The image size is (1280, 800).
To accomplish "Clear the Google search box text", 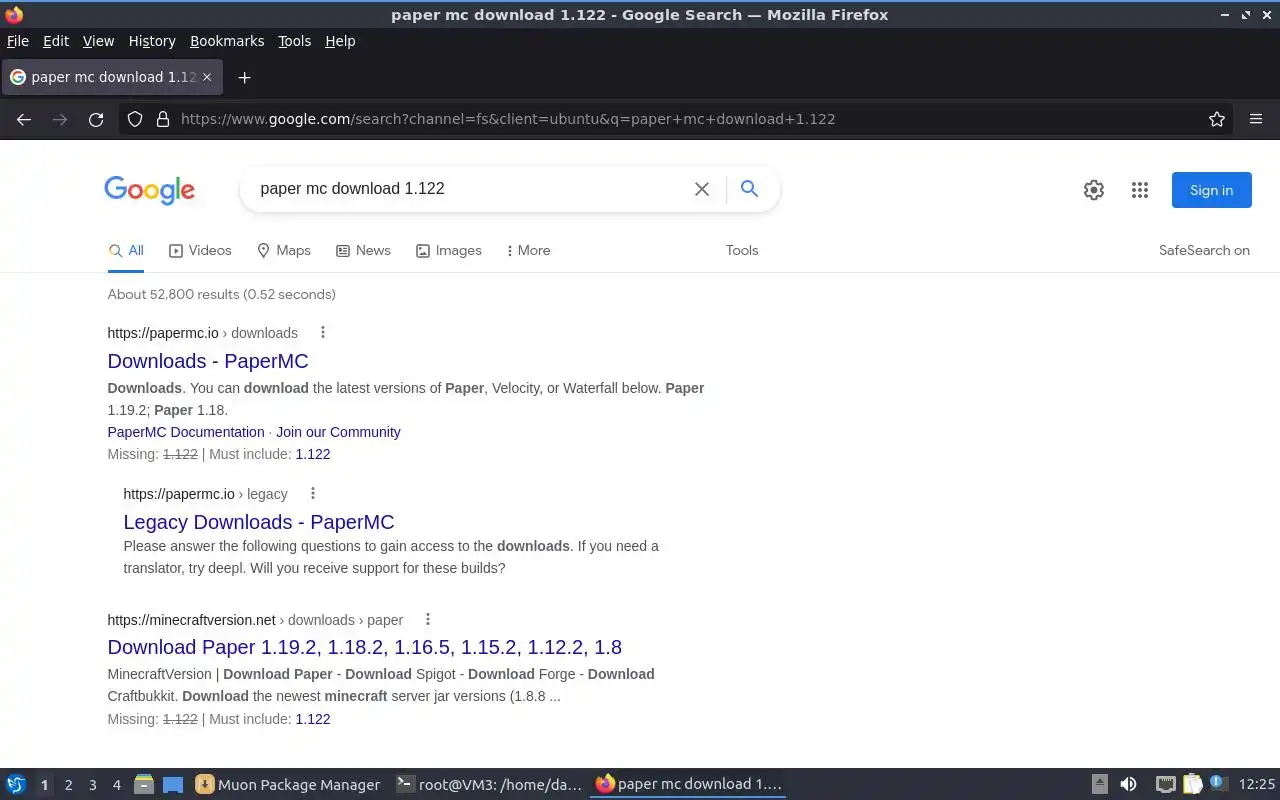I will tap(702, 189).
